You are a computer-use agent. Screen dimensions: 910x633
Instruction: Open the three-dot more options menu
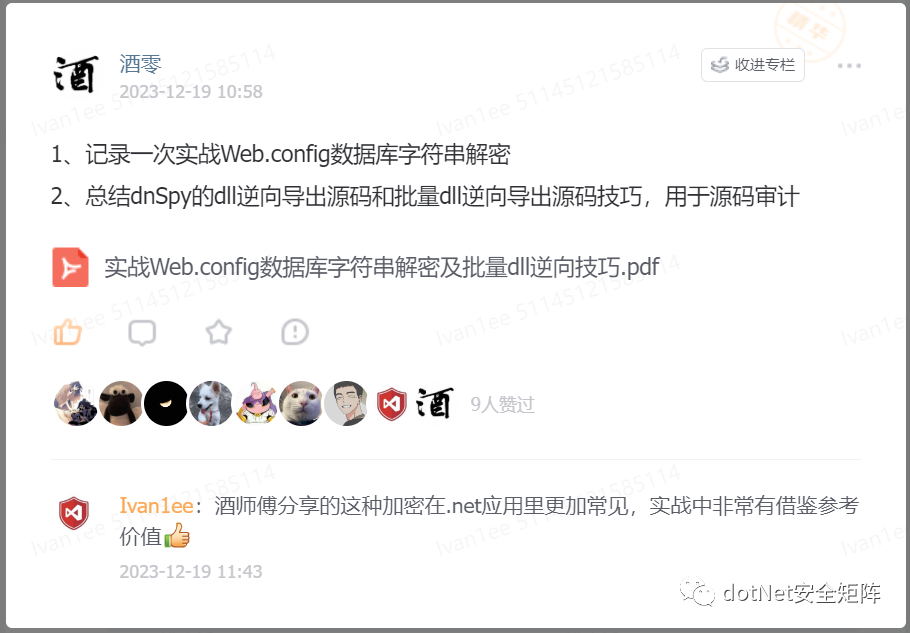849,66
